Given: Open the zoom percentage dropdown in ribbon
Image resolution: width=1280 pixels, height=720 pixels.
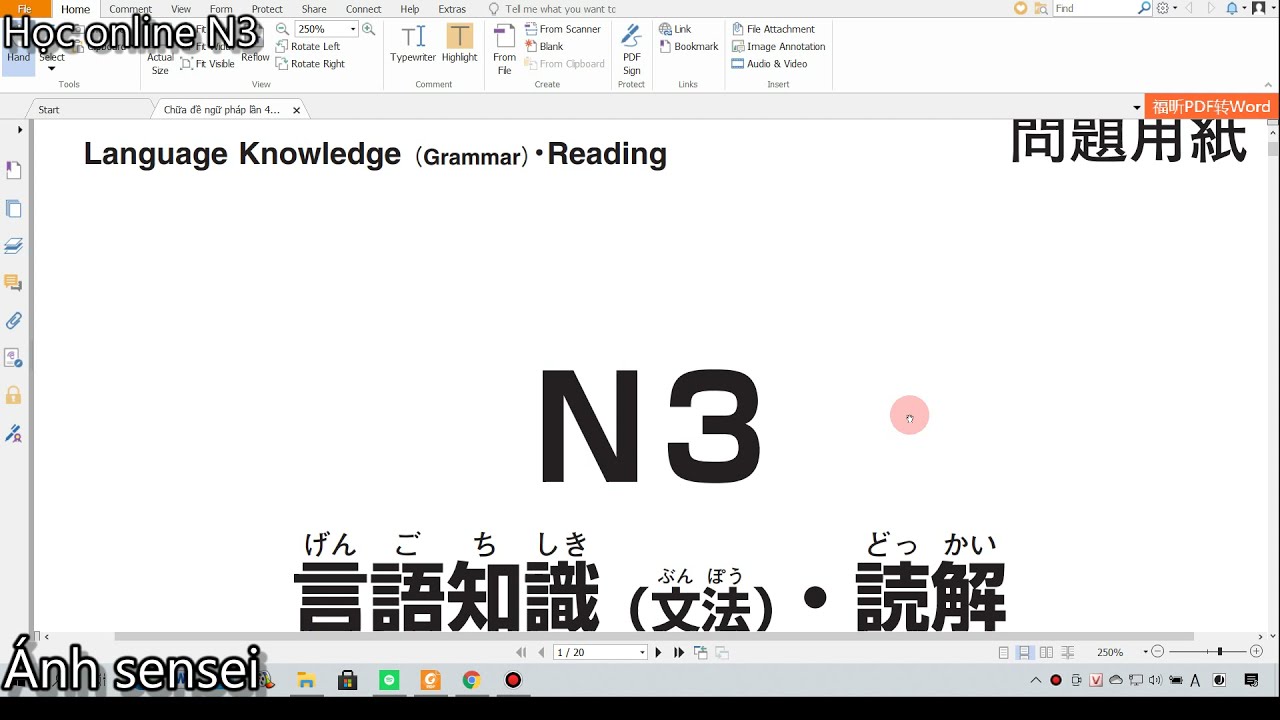Looking at the screenshot, I should pos(353,29).
